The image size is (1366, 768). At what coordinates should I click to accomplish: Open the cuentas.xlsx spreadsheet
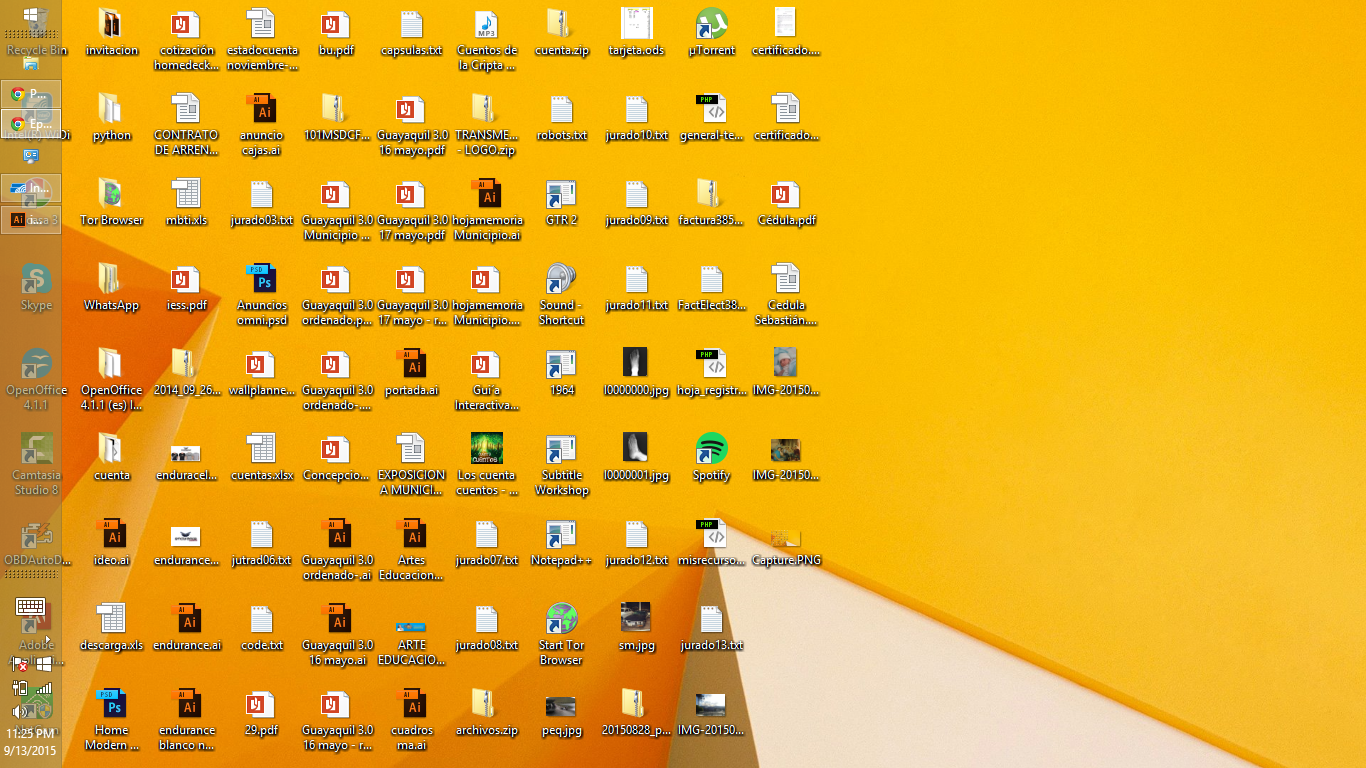coord(262,456)
